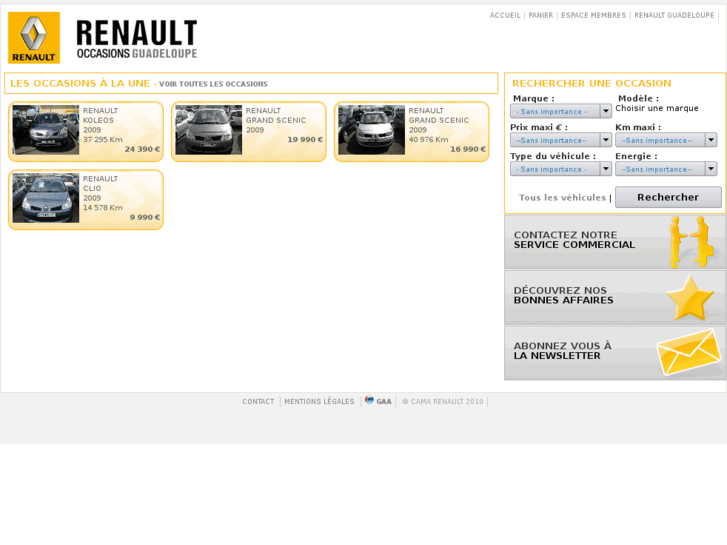Open ESPACE MEMBRES in top menu
Viewport: 727px width, 545px height.
[593, 15]
